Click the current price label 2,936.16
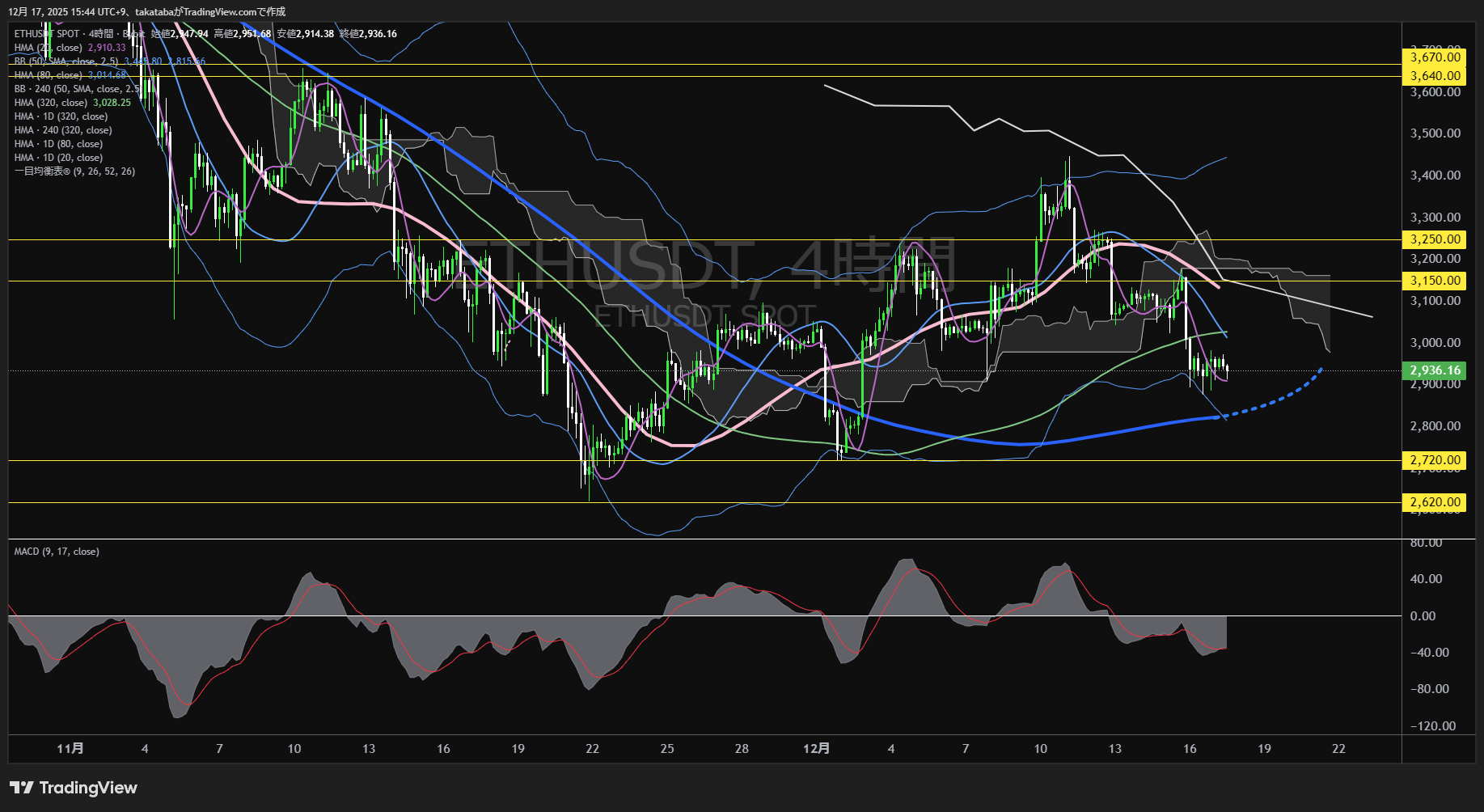The height and width of the screenshot is (812, 1484). [1435, 370]
